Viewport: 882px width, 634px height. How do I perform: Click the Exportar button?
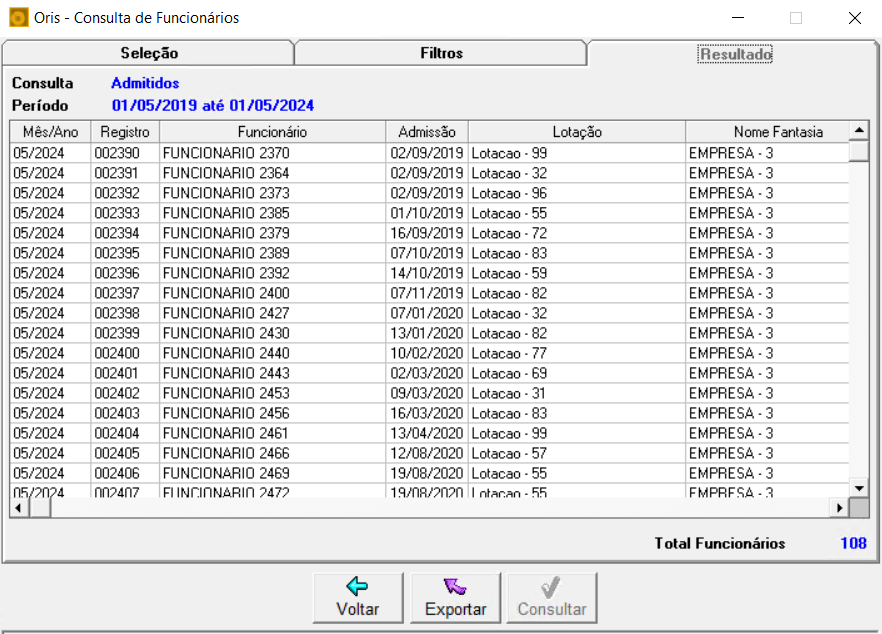[x=455, y=597]
